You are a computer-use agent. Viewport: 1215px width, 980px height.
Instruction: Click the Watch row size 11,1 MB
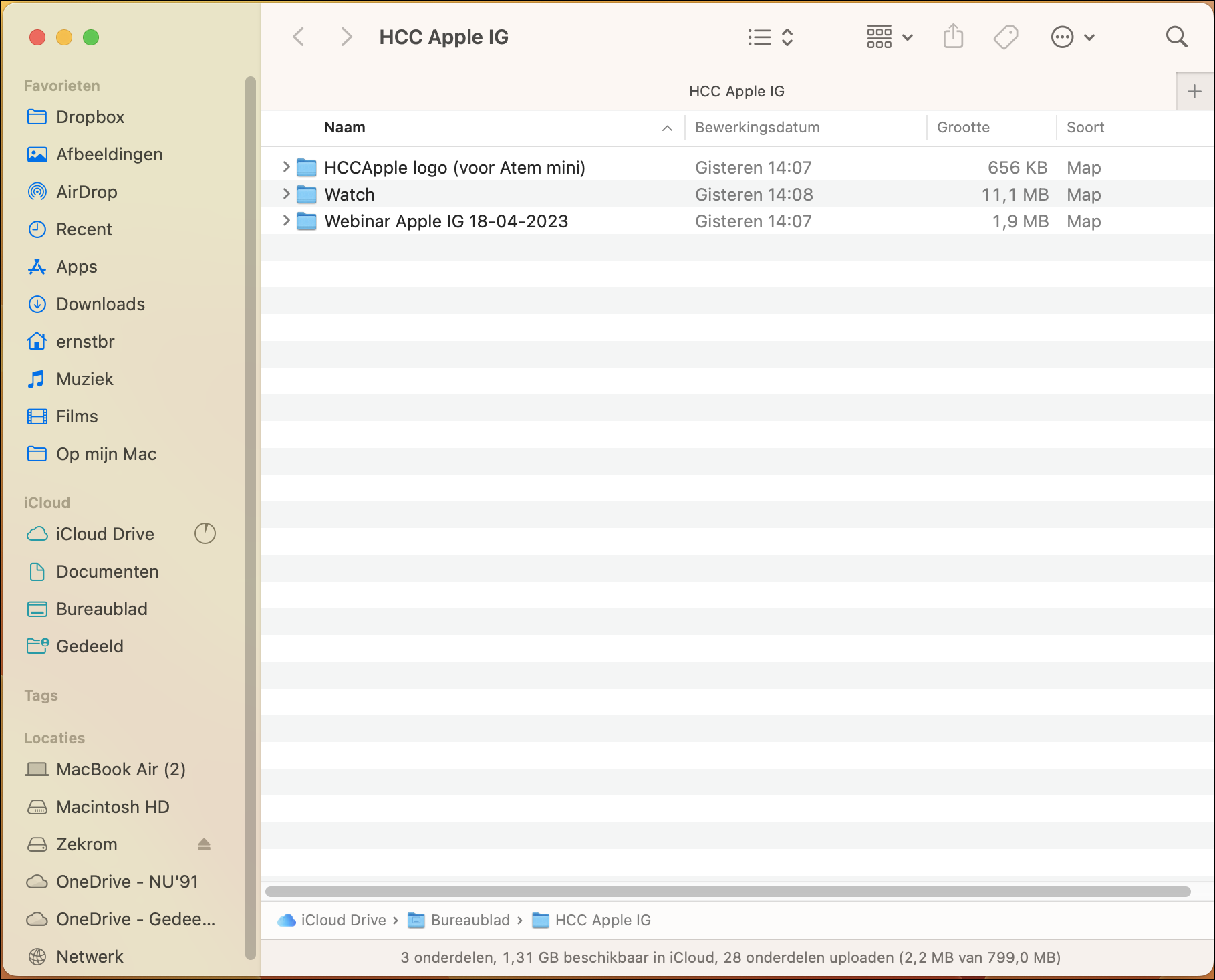(x=1015, y=195)
